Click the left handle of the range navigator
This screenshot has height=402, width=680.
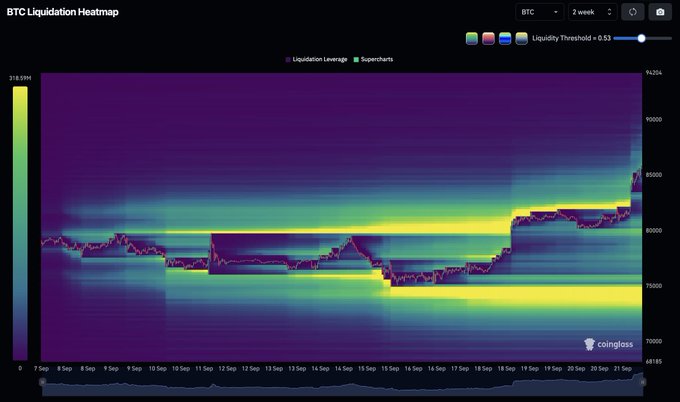pos(42,382)
